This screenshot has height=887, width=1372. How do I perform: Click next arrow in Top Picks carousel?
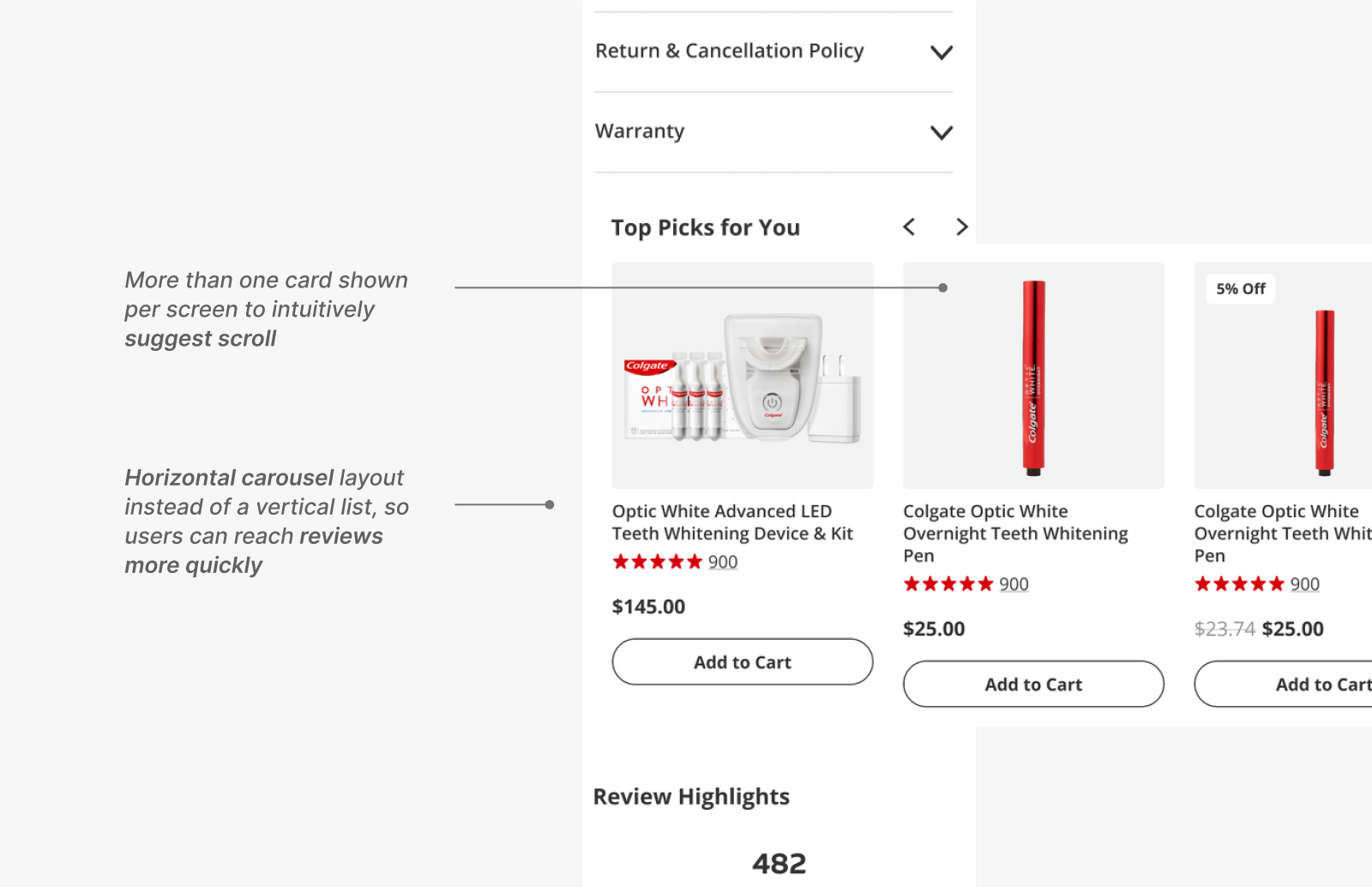[962, 226]
